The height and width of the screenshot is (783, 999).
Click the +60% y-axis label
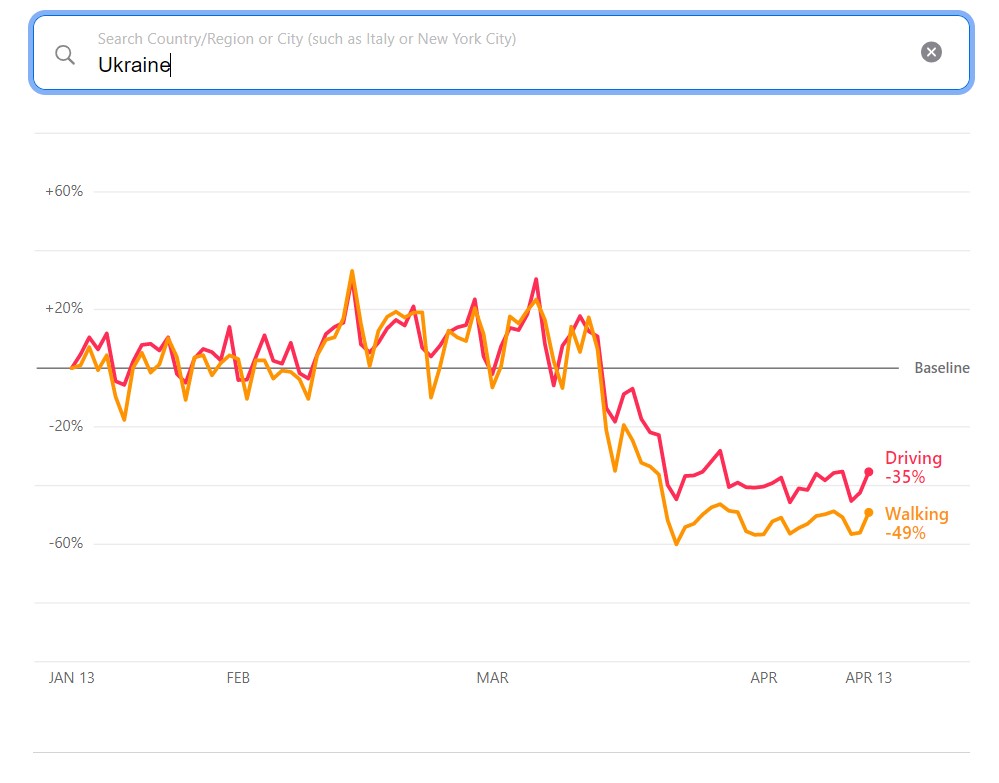pos(64,191)
